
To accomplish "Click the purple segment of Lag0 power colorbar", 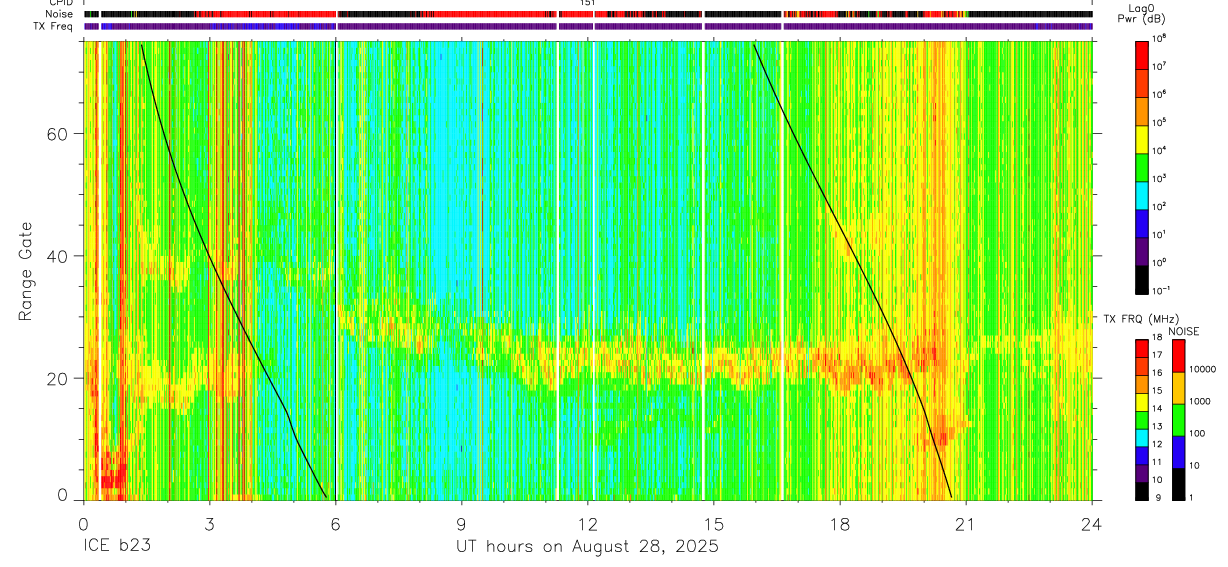I will [1142, 251].
